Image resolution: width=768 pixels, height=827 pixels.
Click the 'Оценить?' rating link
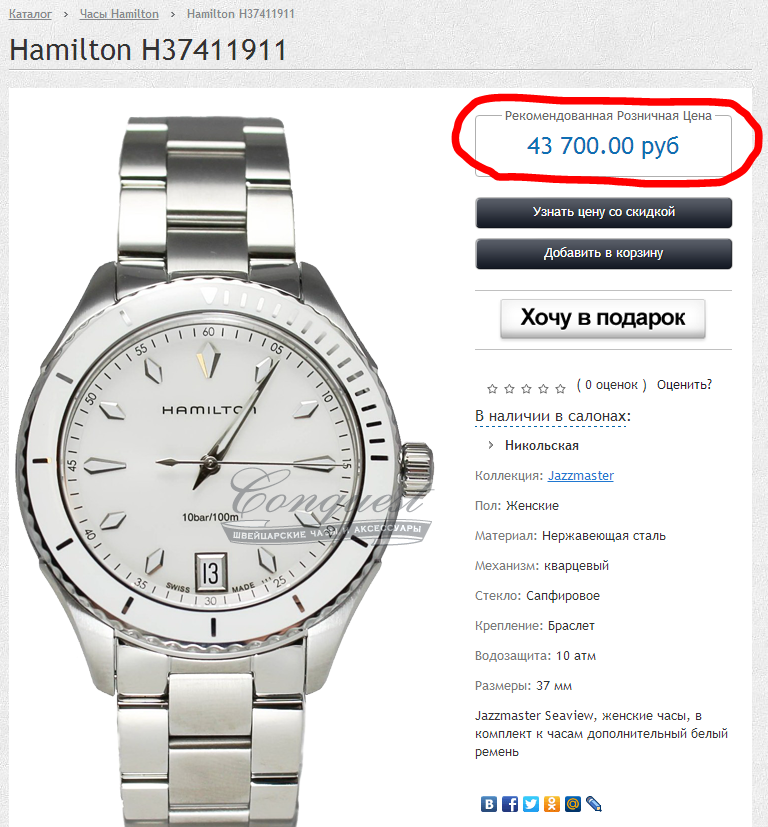(684, 385)
